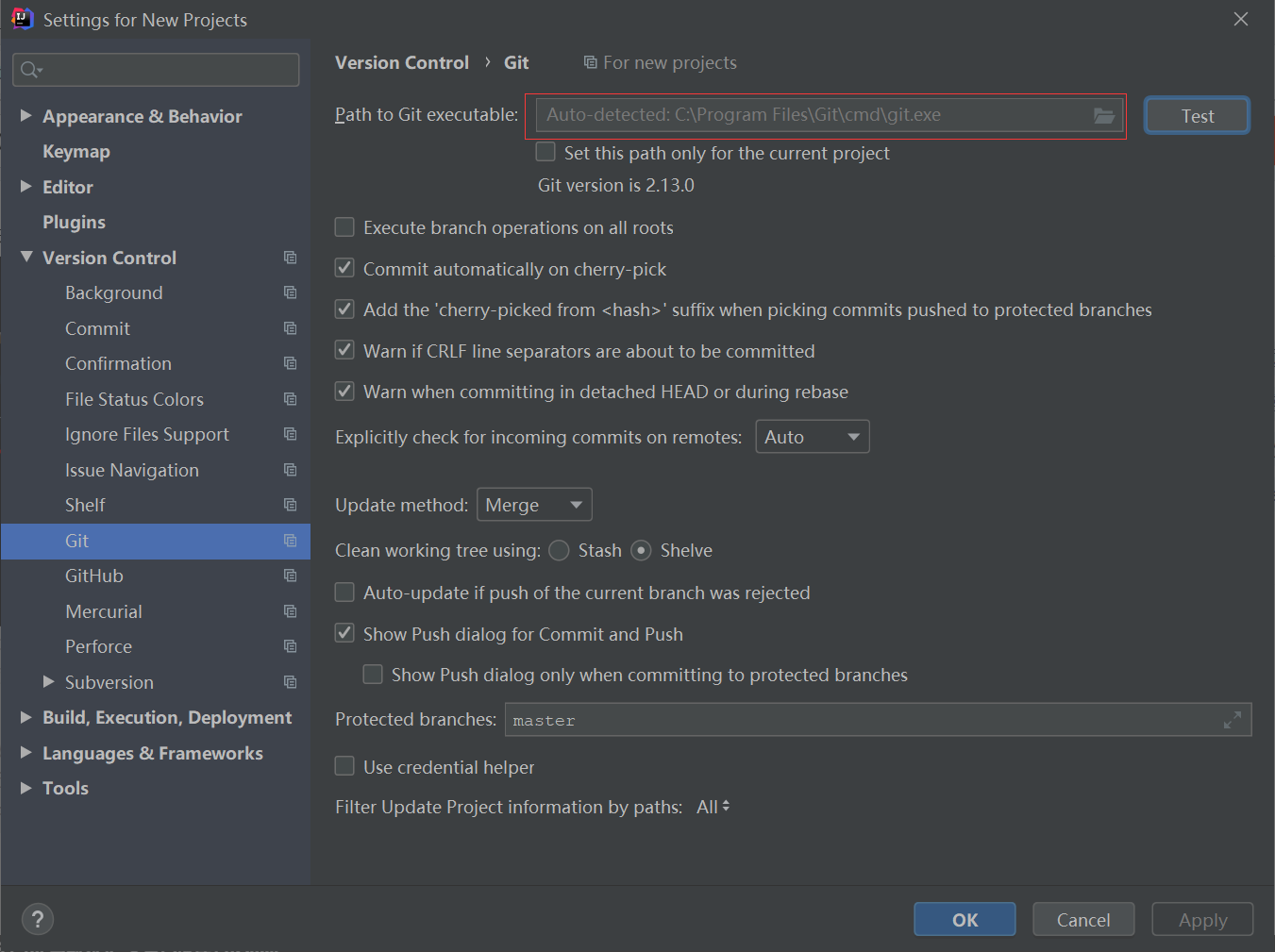This screenshot has height=952, width=1275.
Task: Click Version Control in the breadcrumb
Action: point(402,62)
